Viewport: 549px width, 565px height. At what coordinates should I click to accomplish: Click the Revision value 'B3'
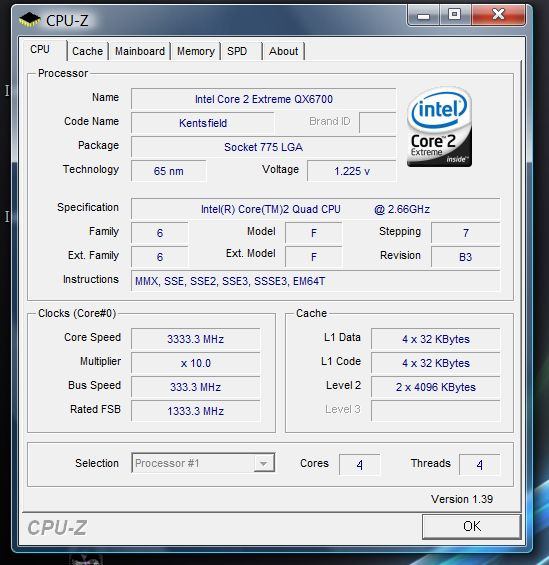[x=465, y=257]
